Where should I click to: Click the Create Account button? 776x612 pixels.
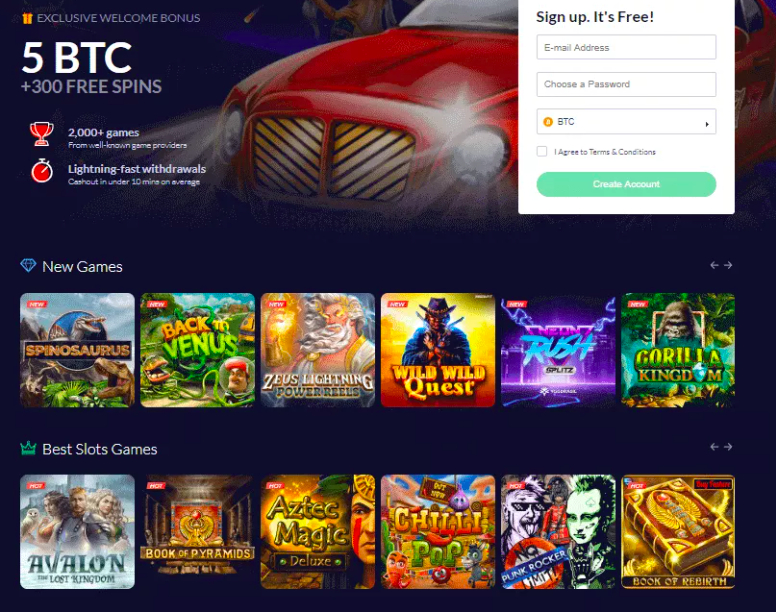[626, 184]
